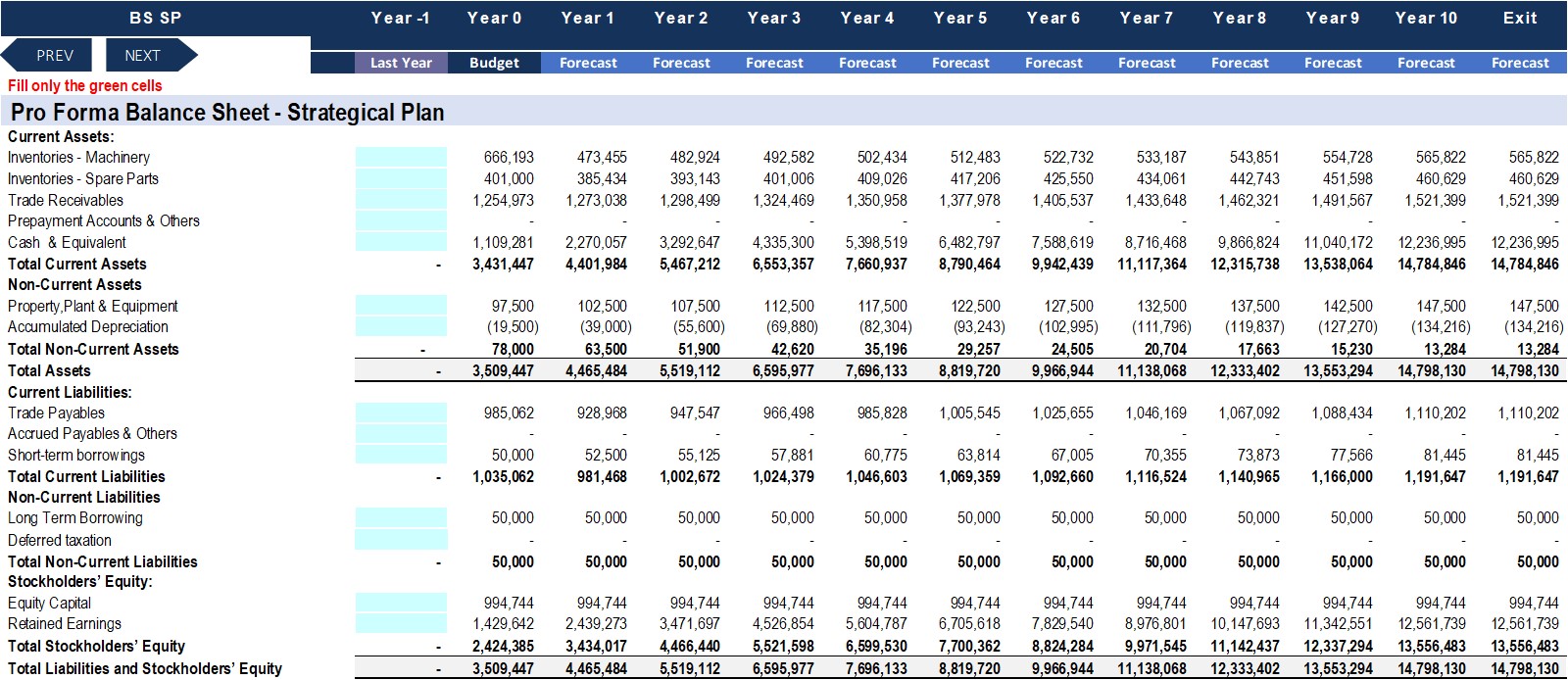Select the Property, Plant & Equipment green input cell
Image resolution: width=1568 pixels, height=680 pixels.
401,307
